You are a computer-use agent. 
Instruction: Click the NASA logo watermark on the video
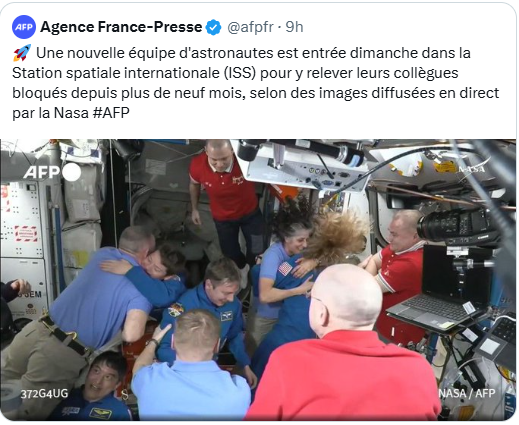coord(471,169)
